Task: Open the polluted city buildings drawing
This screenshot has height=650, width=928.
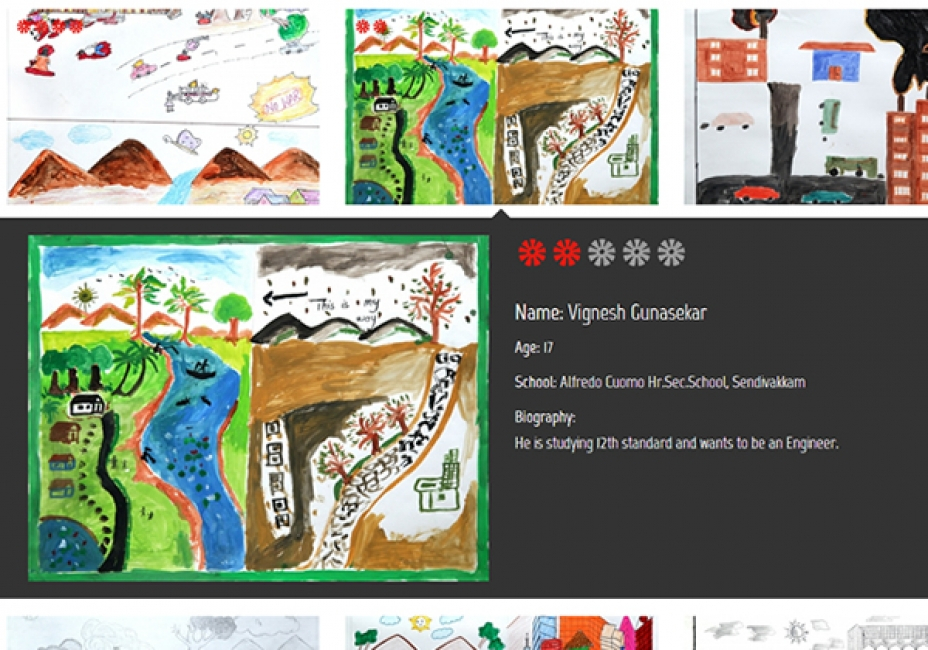Action: 806,107
